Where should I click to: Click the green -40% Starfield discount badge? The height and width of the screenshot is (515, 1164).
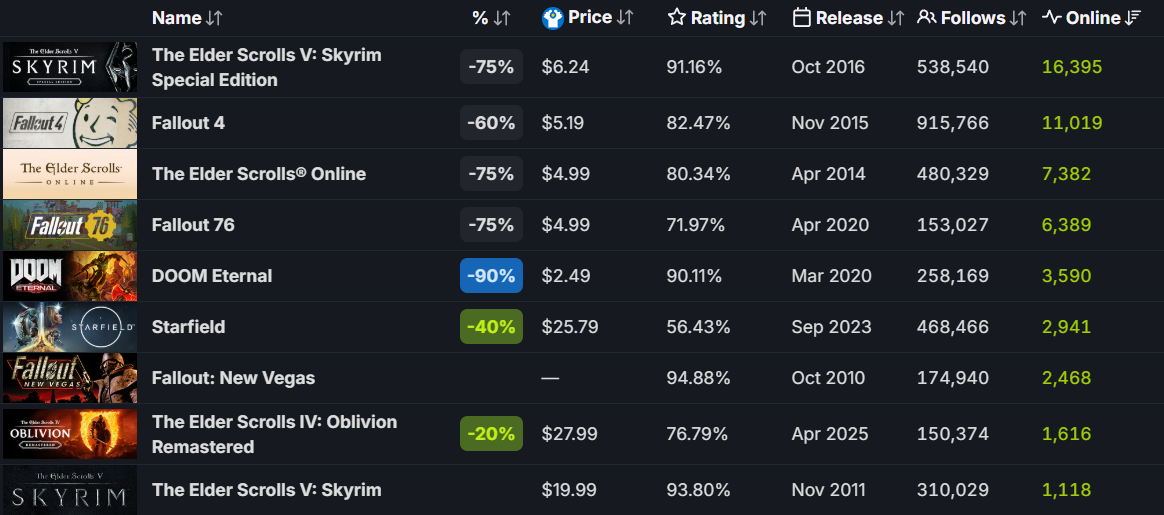click(x=491, y=327)
